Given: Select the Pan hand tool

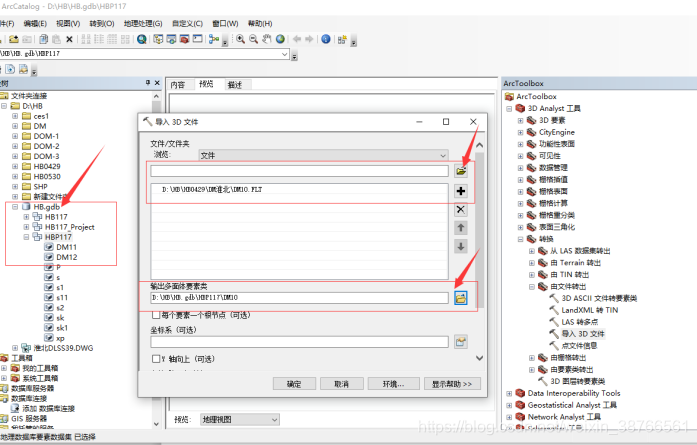Looking at the screenshot, I should (x=267, y=39).
